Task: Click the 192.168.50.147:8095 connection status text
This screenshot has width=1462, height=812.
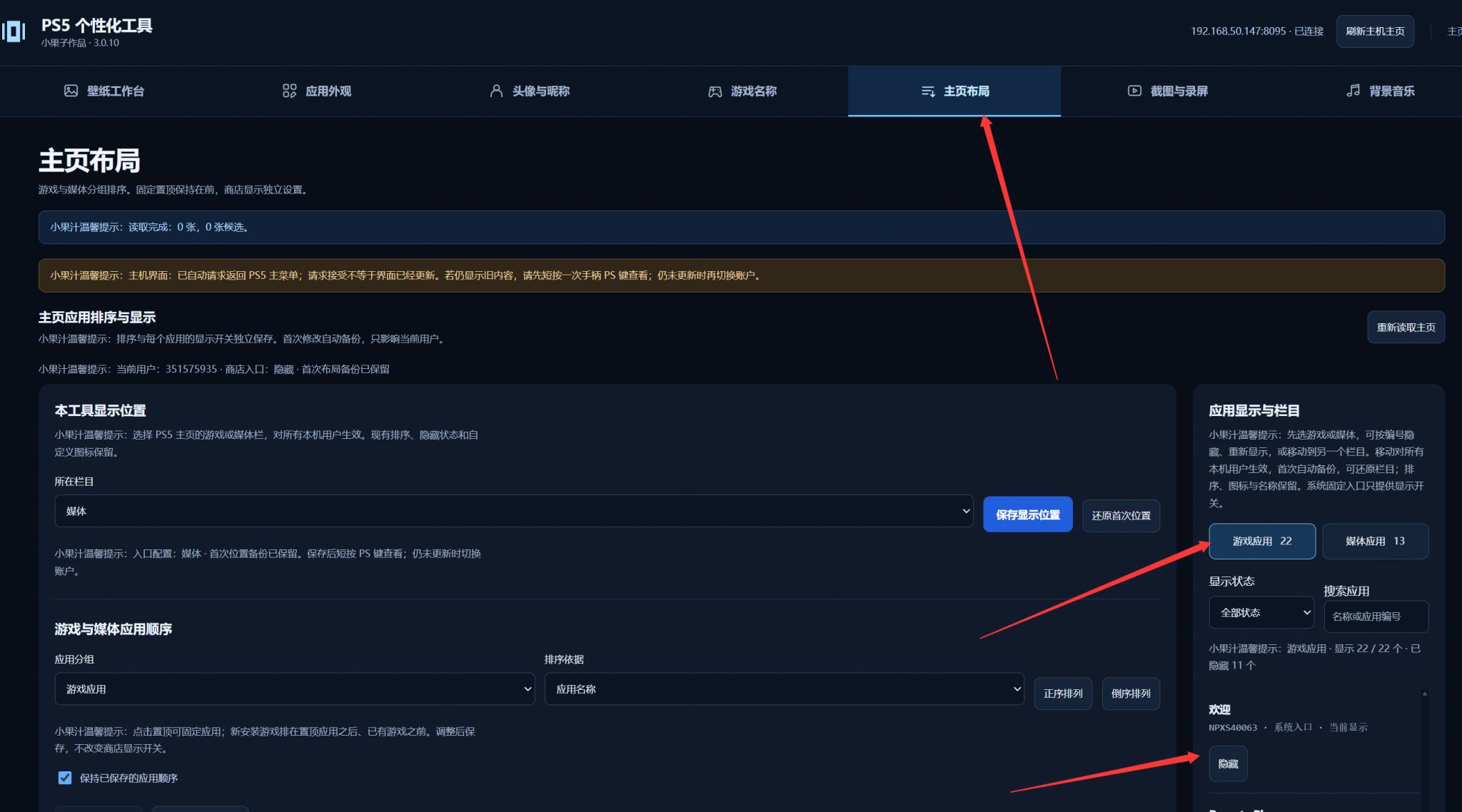Action: (1256, 31)
